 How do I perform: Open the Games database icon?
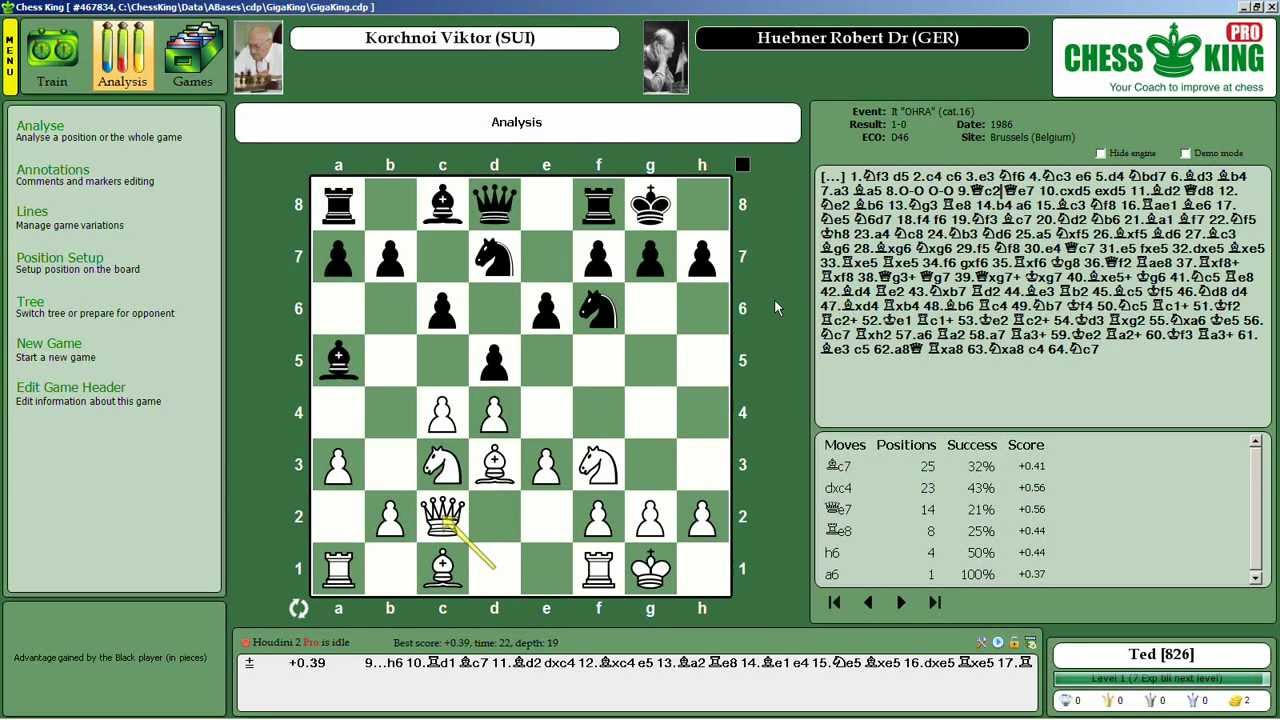coord(192,57)
